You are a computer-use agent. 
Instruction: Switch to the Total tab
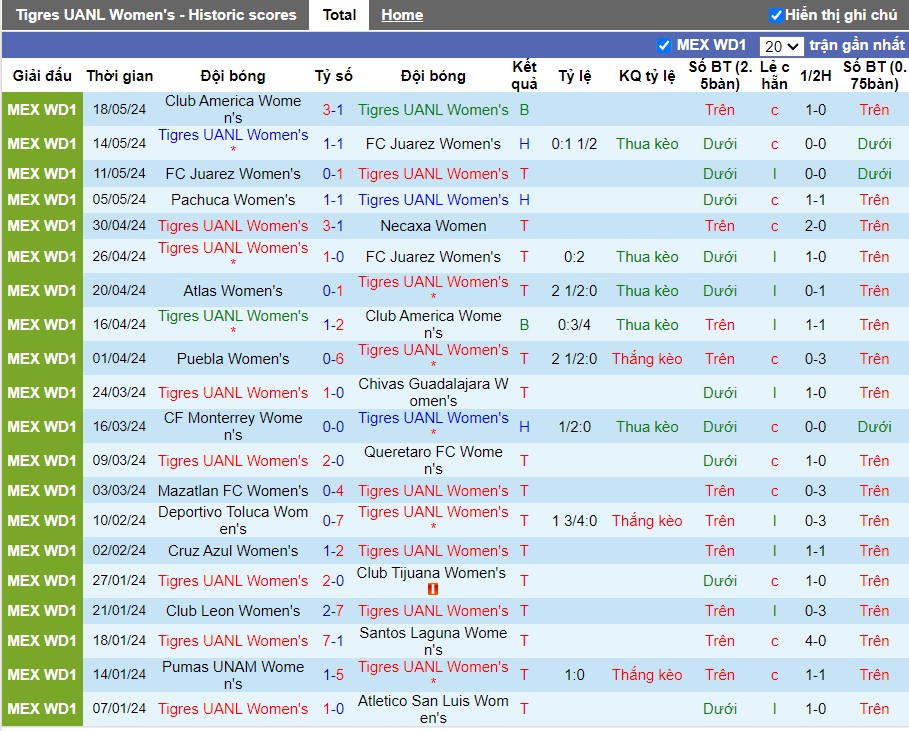(339, 15)
